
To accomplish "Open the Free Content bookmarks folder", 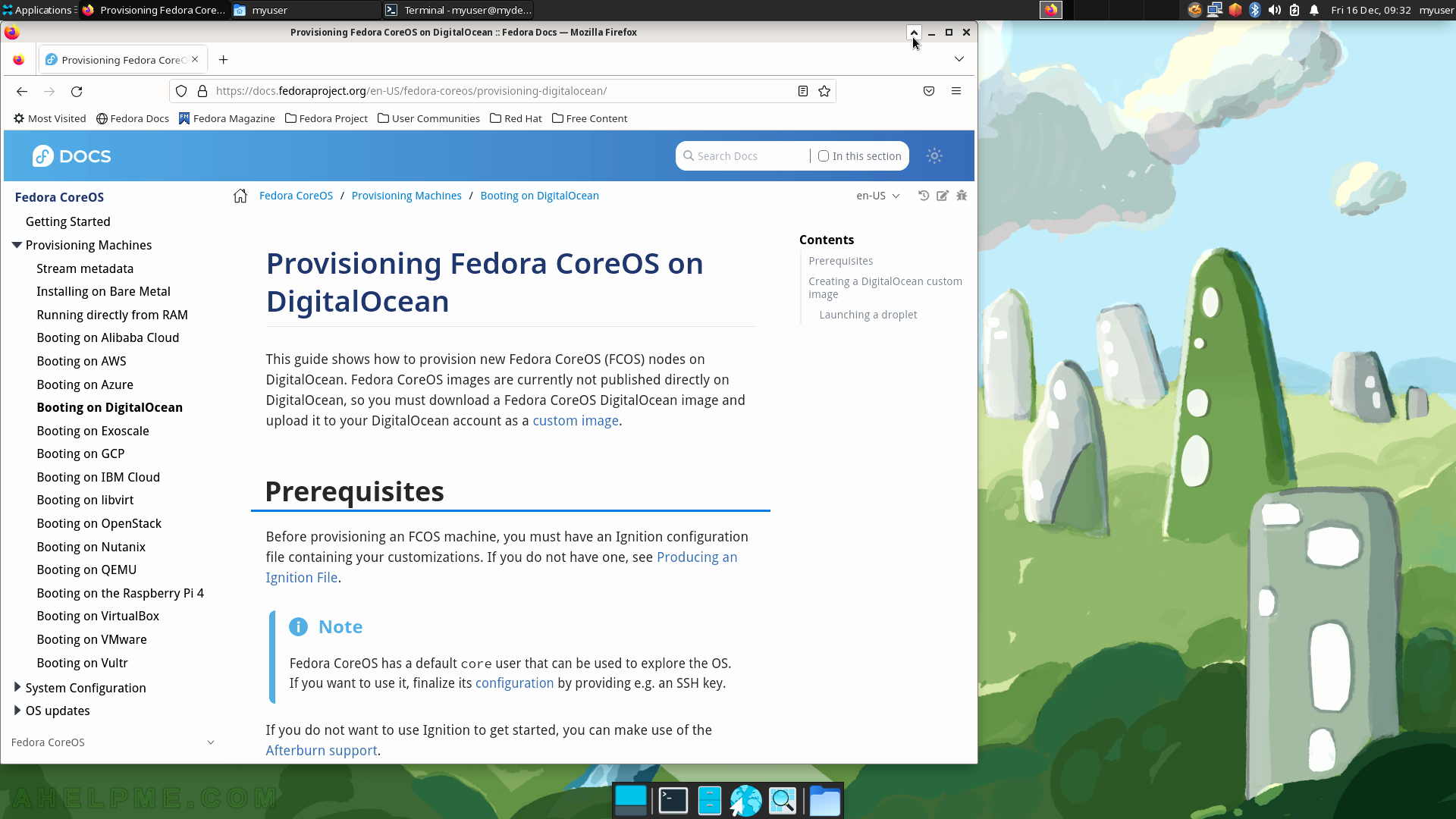I will point(590,118).
